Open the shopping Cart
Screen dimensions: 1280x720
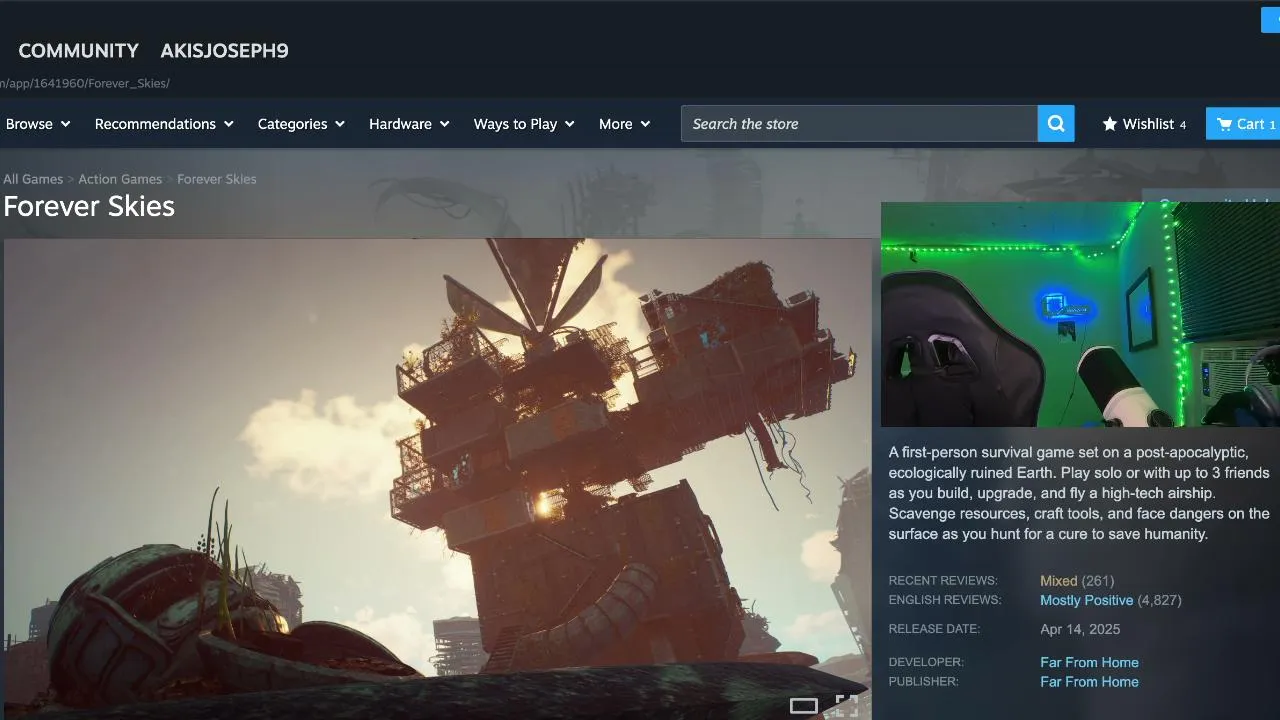coord(1243,124)
